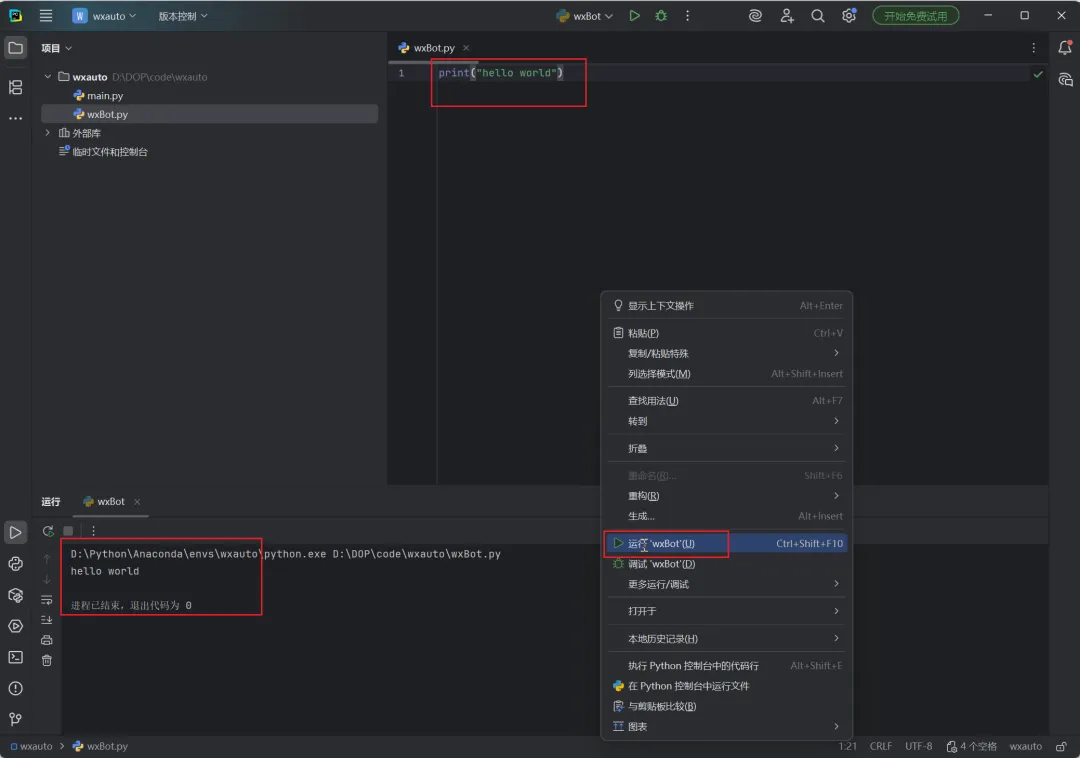
Task: Debug wxBot with the bug icon
Action: (x=661, y=15)
